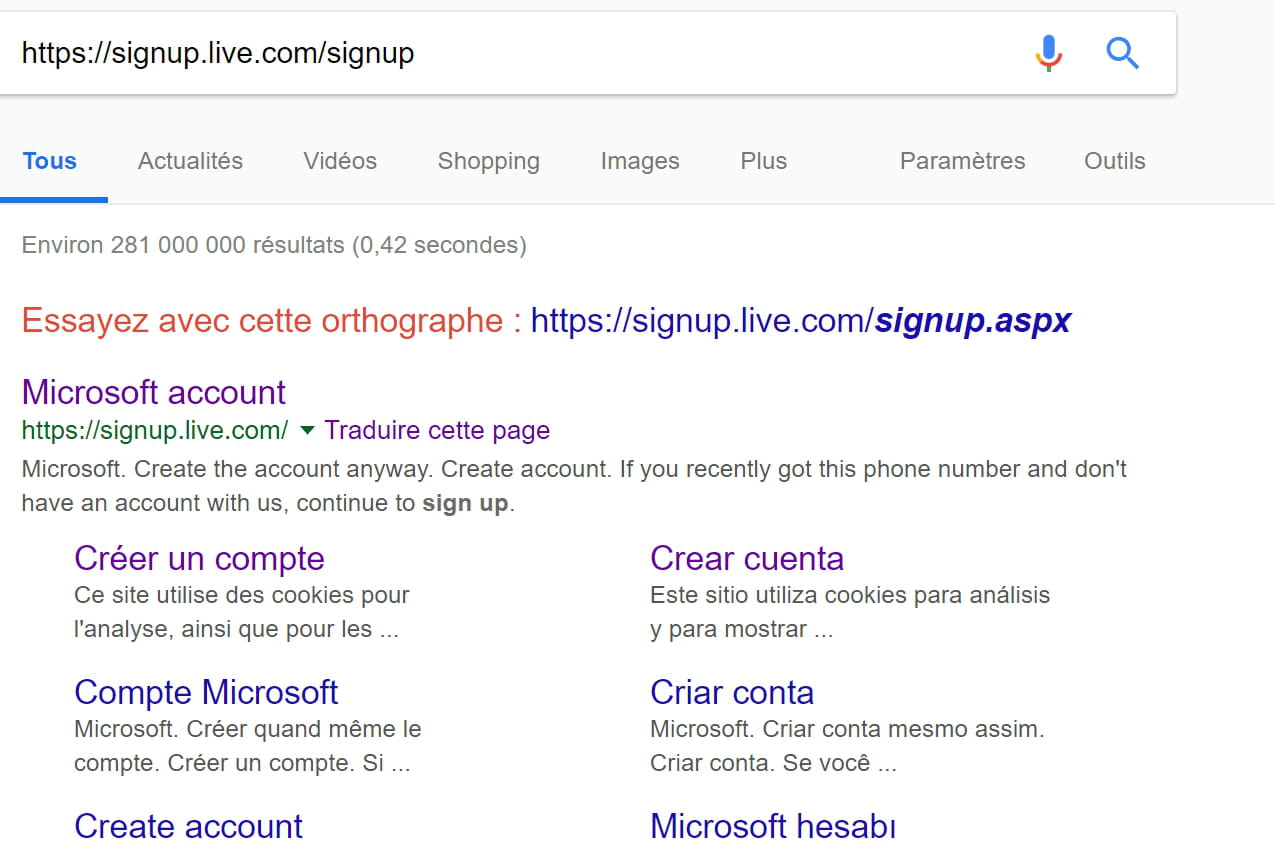The height and width of the screenshot is (846, 1275).
Task: Click the voice search microphone icon
Action: point(1048,52)
